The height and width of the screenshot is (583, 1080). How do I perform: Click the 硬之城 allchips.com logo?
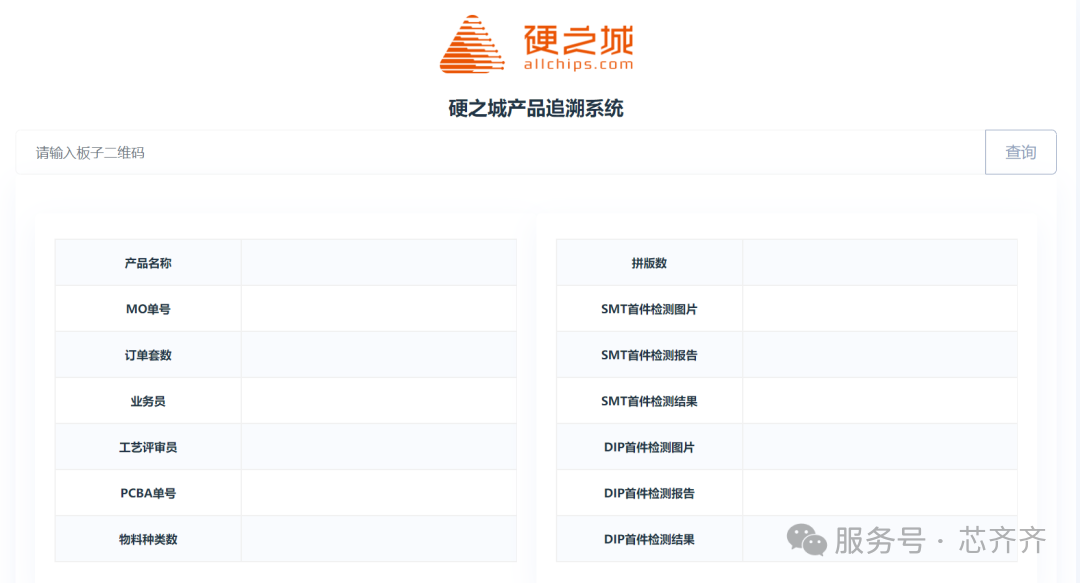click(x=537, y=44)
